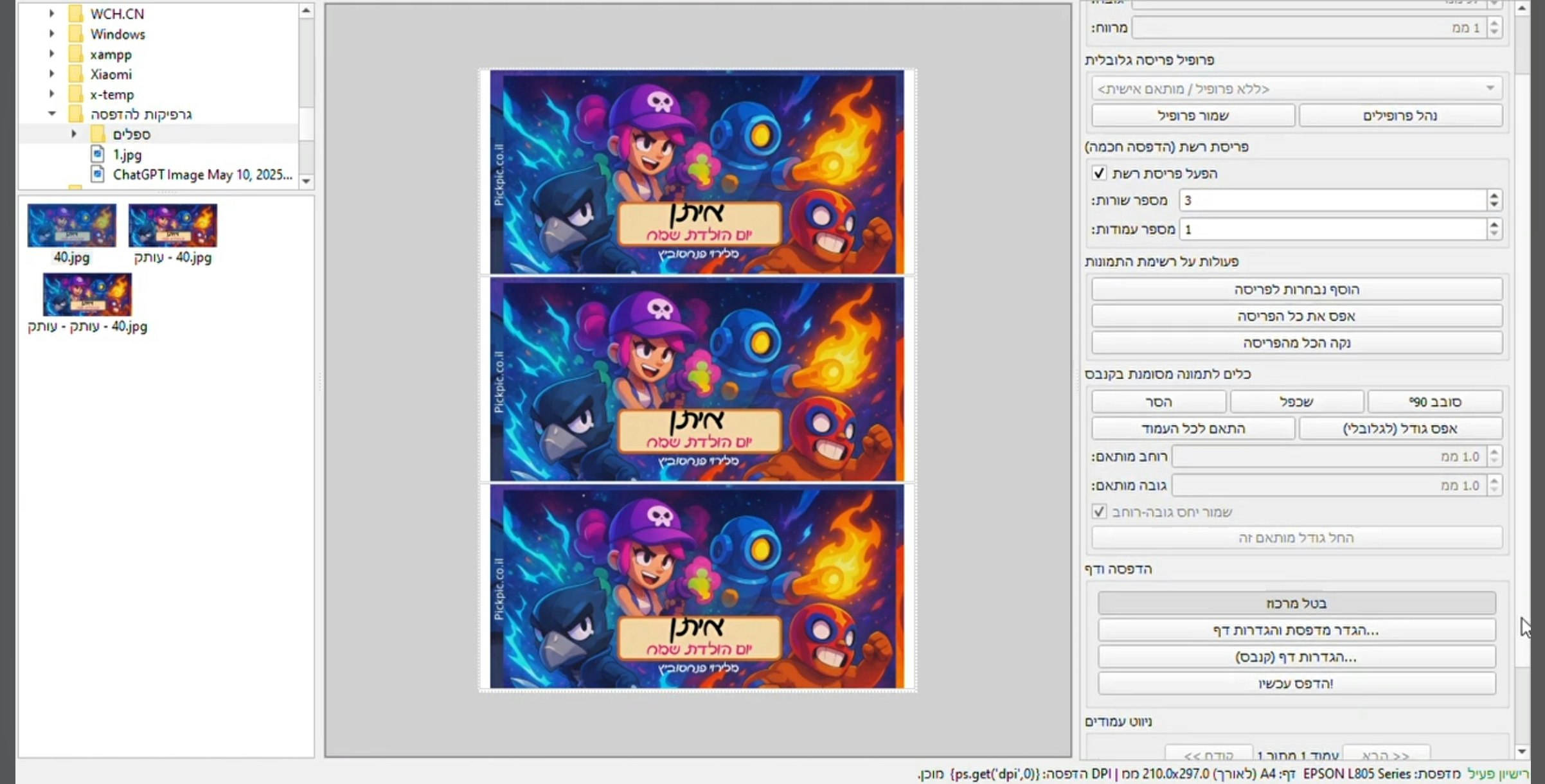Click התאם לכל העמוד button

pos(1193,429)
